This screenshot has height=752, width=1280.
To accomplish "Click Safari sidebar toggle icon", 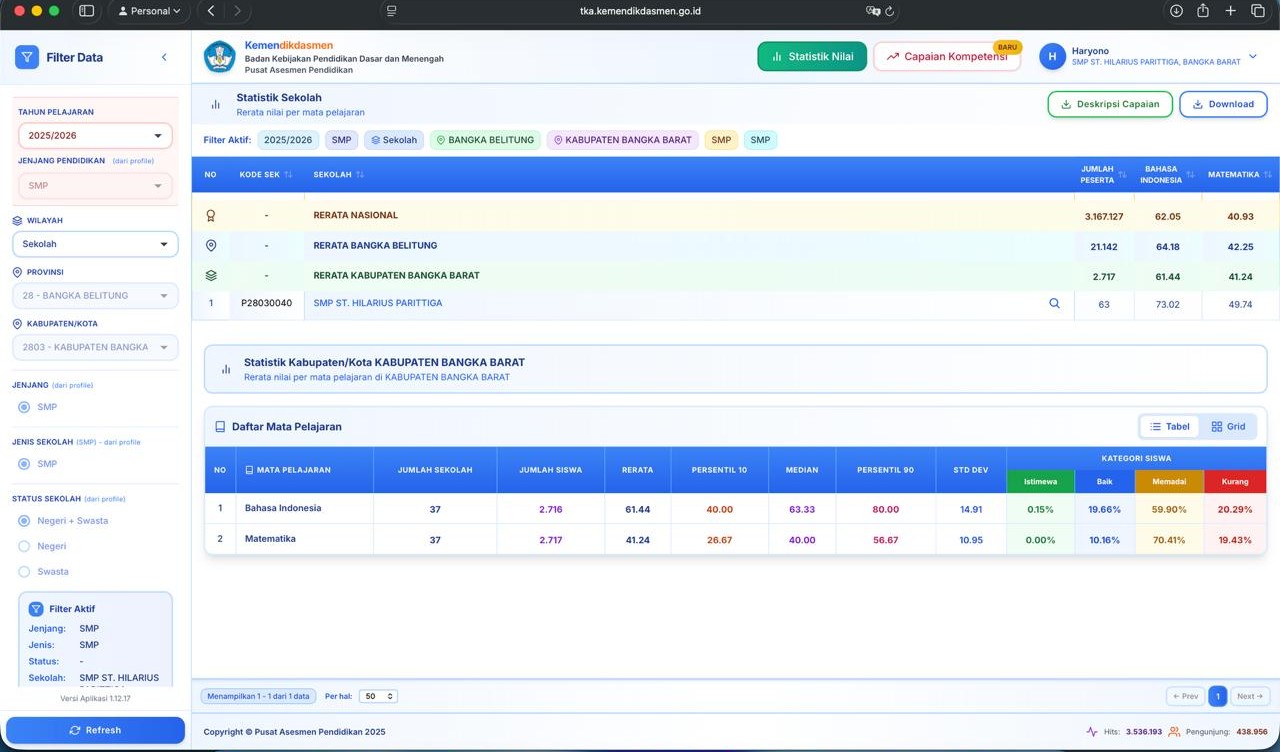I will click(x=86, y=11).
